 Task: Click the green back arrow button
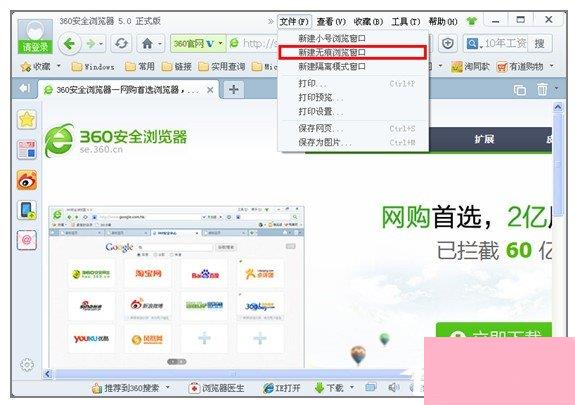click(69, 44)
